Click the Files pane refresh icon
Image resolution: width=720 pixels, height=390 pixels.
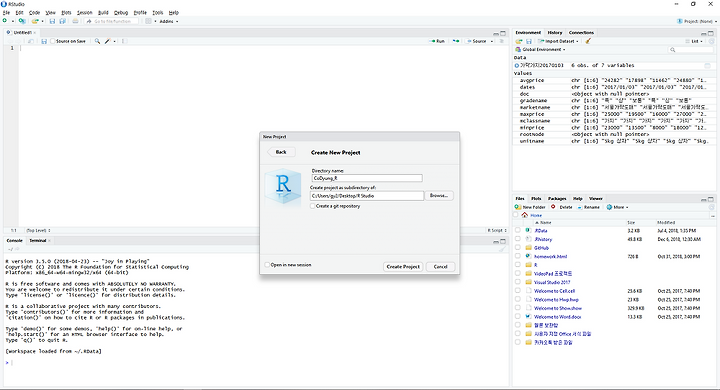[711, 207]
